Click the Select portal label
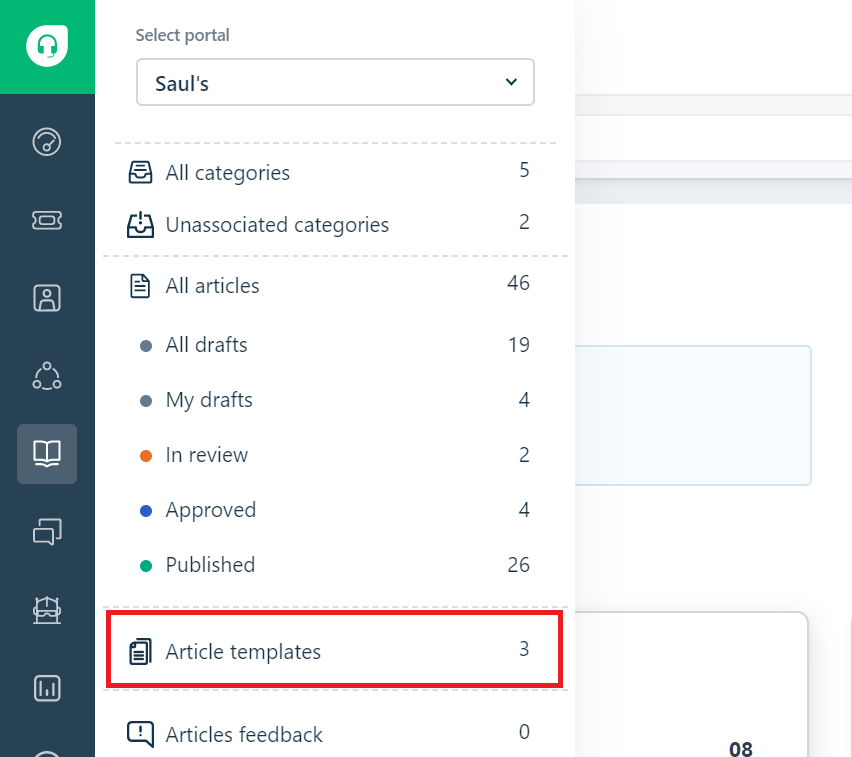852x757 pixels. click(x=183, y=35)
